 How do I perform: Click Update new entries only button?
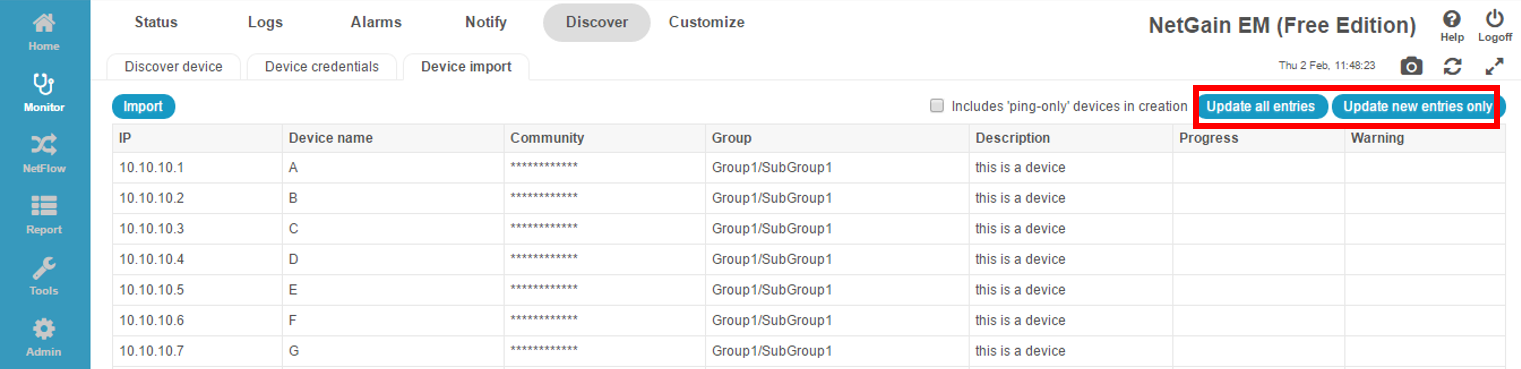[x=1417, y=106]
